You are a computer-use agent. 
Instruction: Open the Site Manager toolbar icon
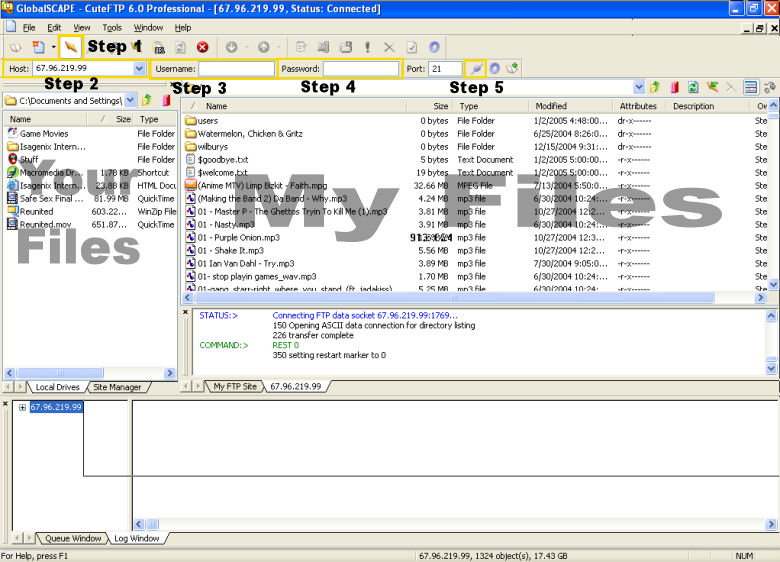click(16, 47)
